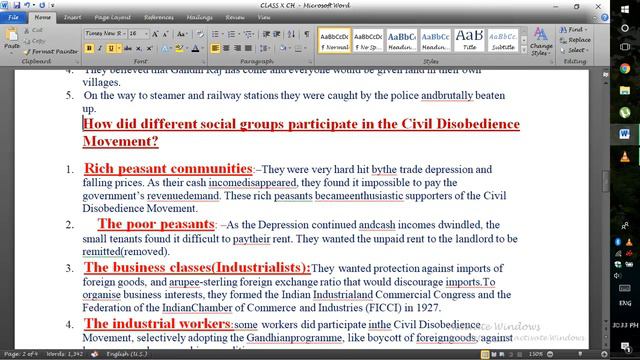
Task: Click the zoom out minus button
Action: (550, 354)
